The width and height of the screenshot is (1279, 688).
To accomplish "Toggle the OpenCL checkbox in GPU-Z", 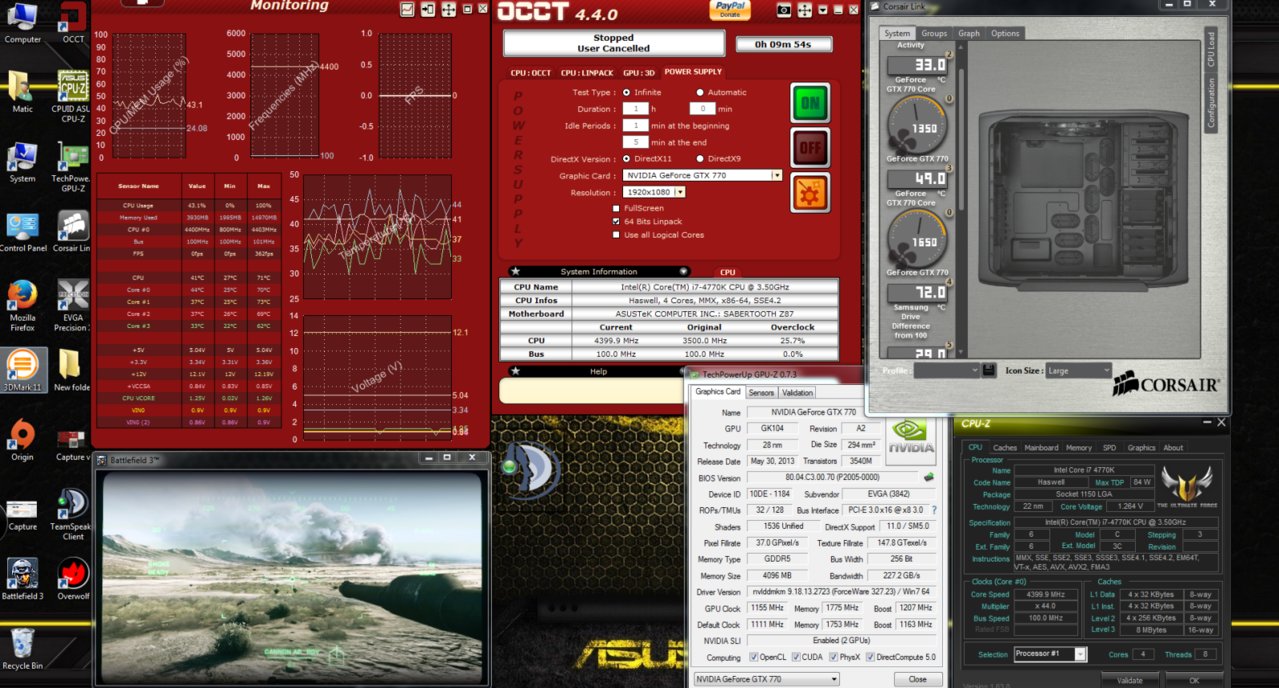I will coord(753,657).
